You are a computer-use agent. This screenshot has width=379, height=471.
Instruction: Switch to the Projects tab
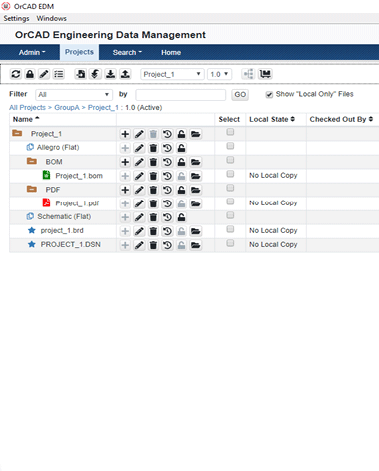click(x=79, y=52)
